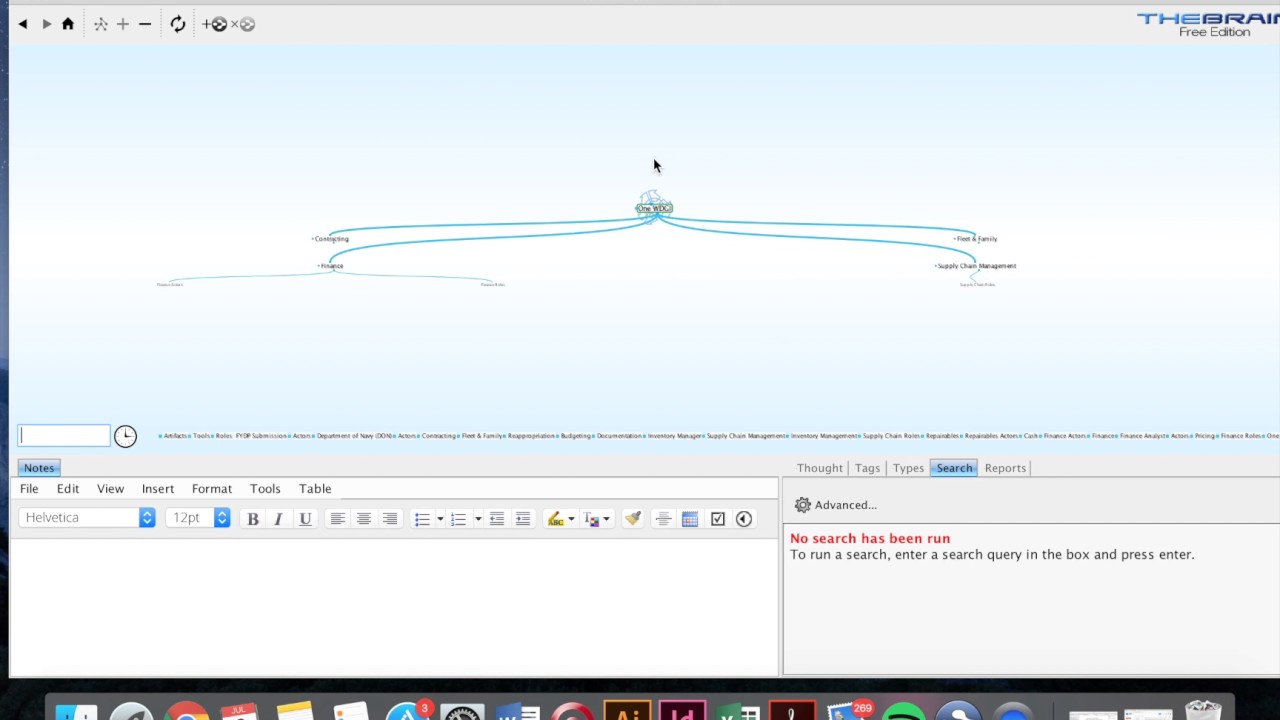The image size is (1280, 720).
Task: Align note text right
Action: point(390,518)
